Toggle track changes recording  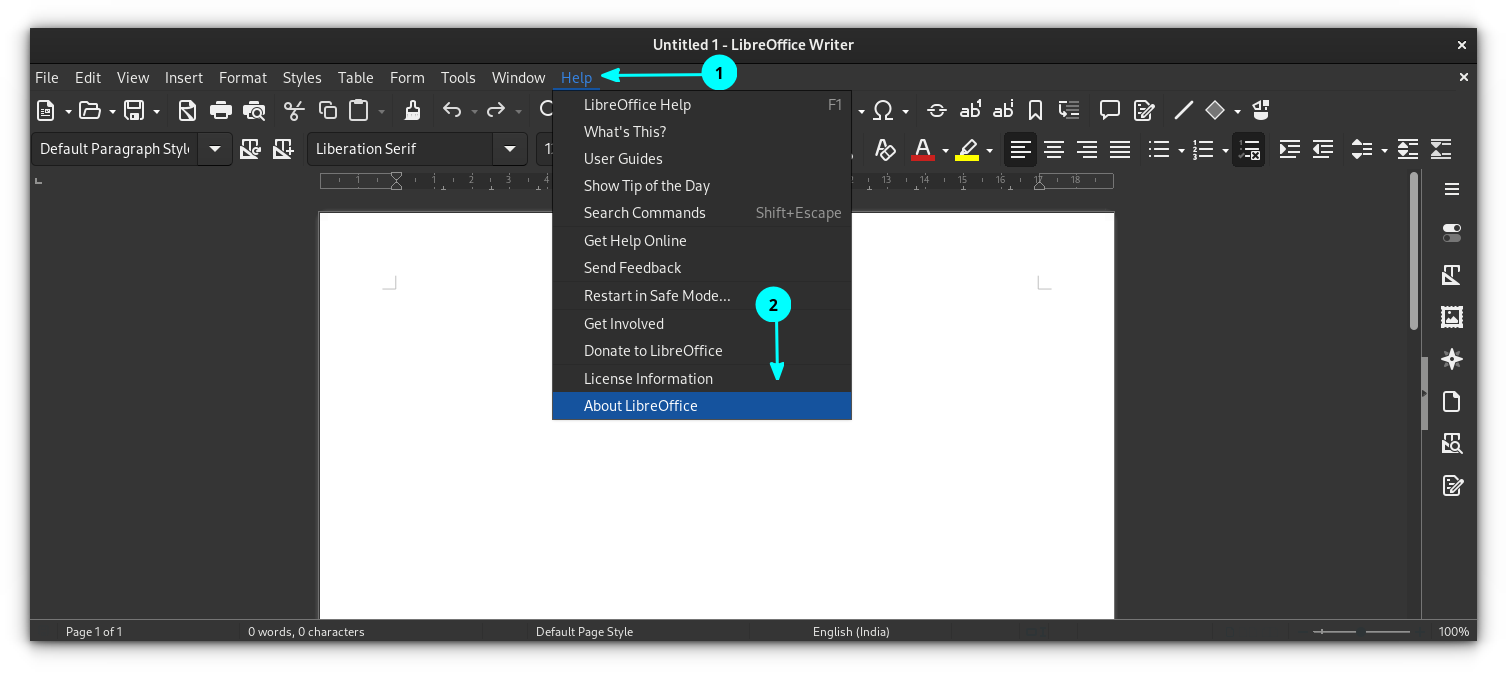click(x=1144, y=110)
